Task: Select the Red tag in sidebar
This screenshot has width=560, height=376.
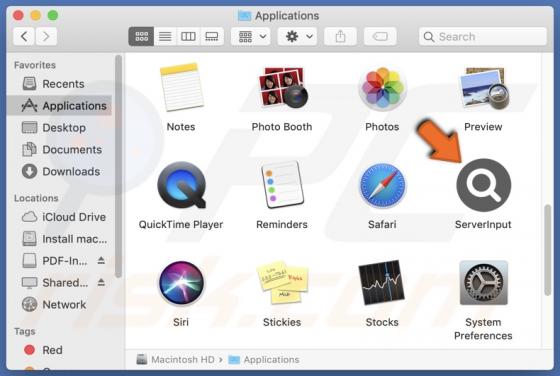Action: [x=60, y=350]
